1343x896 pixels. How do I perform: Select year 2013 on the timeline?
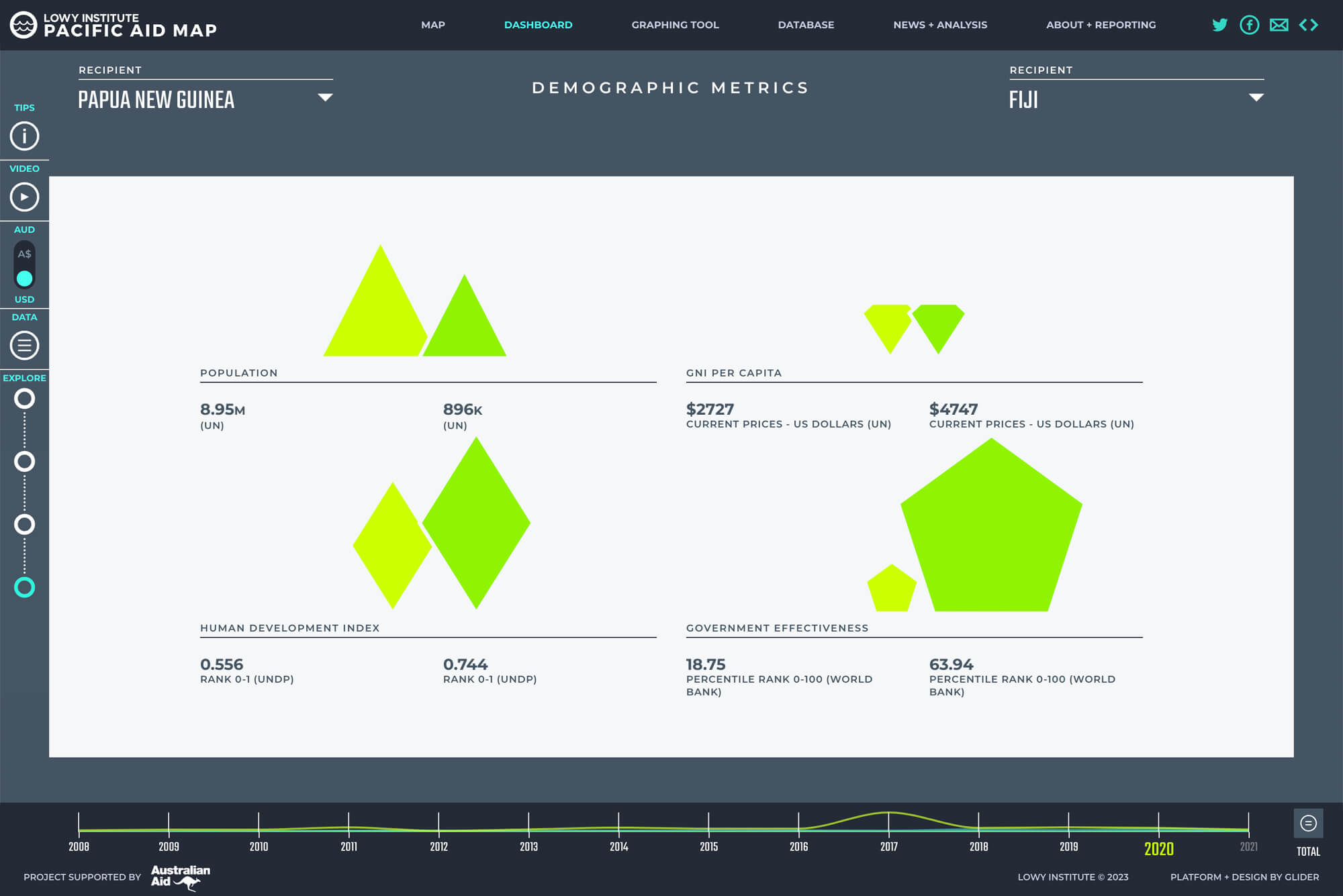click(528, 846)
